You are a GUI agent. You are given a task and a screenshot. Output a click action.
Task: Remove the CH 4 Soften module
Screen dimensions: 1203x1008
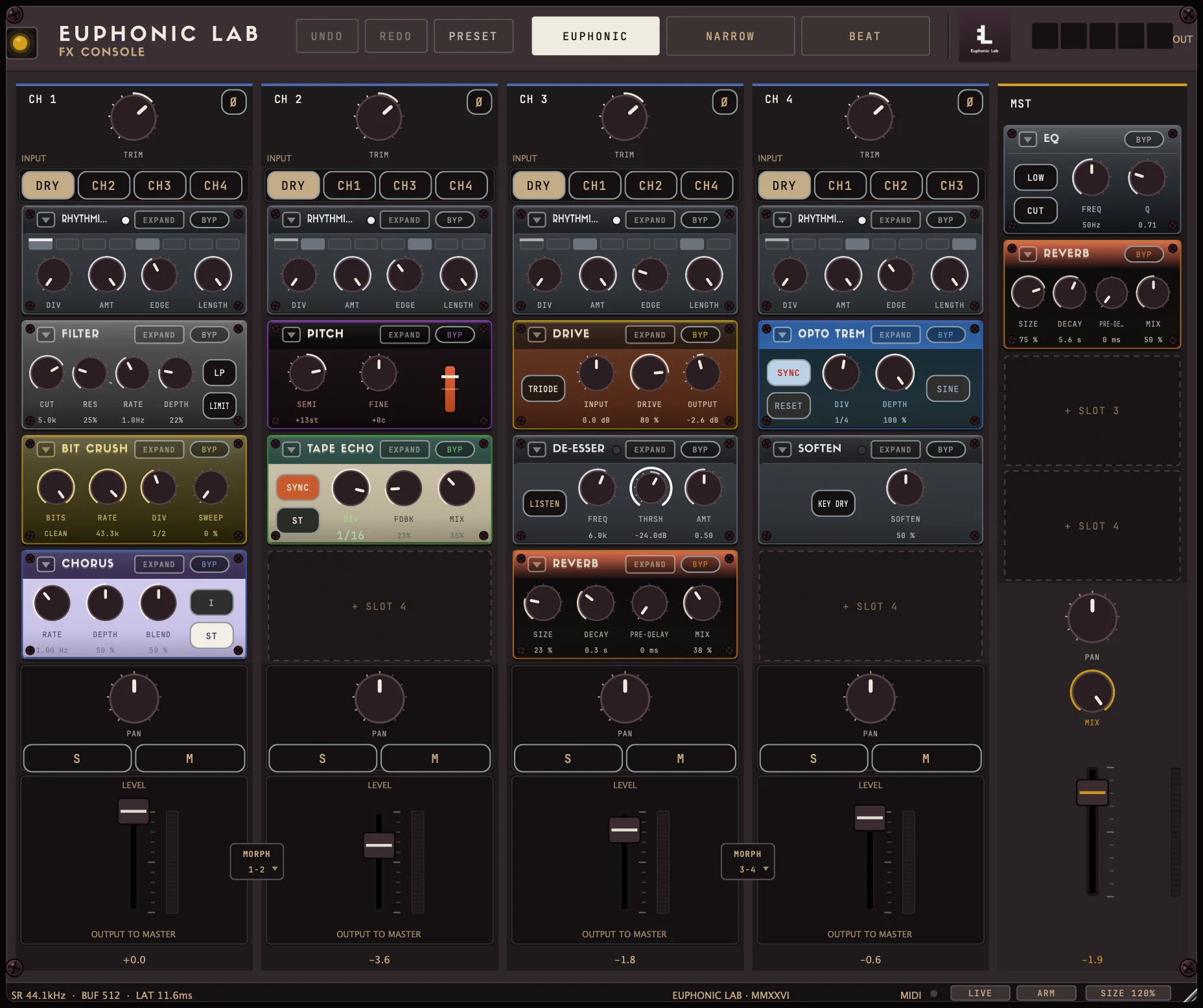975,444
